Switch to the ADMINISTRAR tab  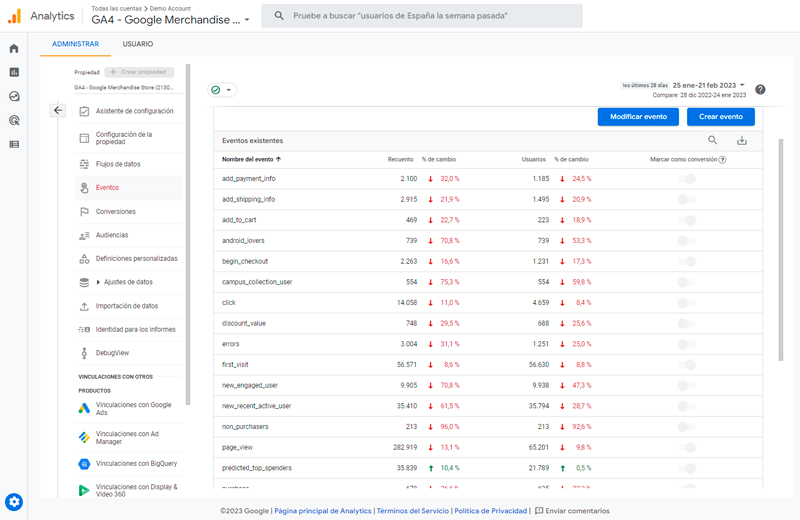tap(76, 44)
